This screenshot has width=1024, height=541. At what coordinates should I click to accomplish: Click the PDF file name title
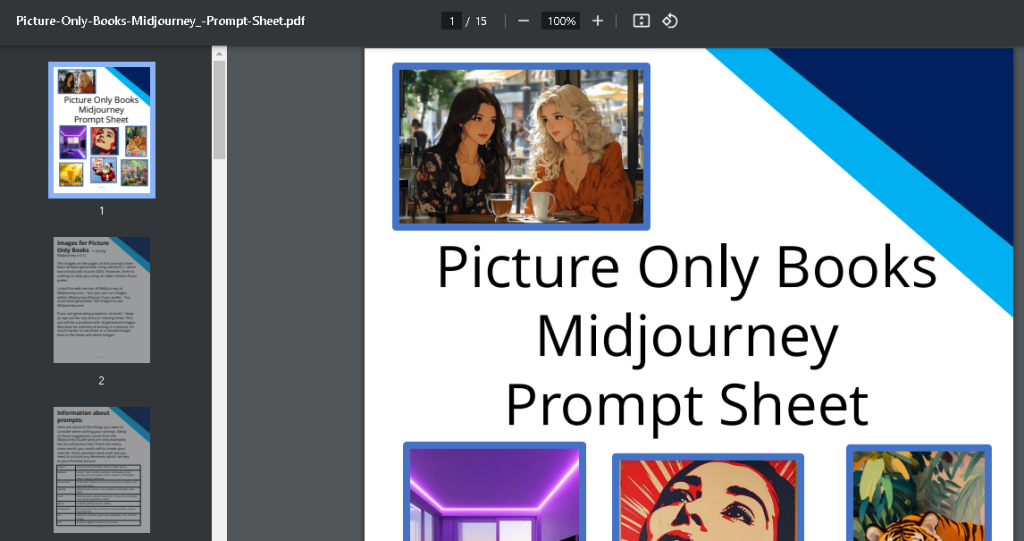[161, 21]
